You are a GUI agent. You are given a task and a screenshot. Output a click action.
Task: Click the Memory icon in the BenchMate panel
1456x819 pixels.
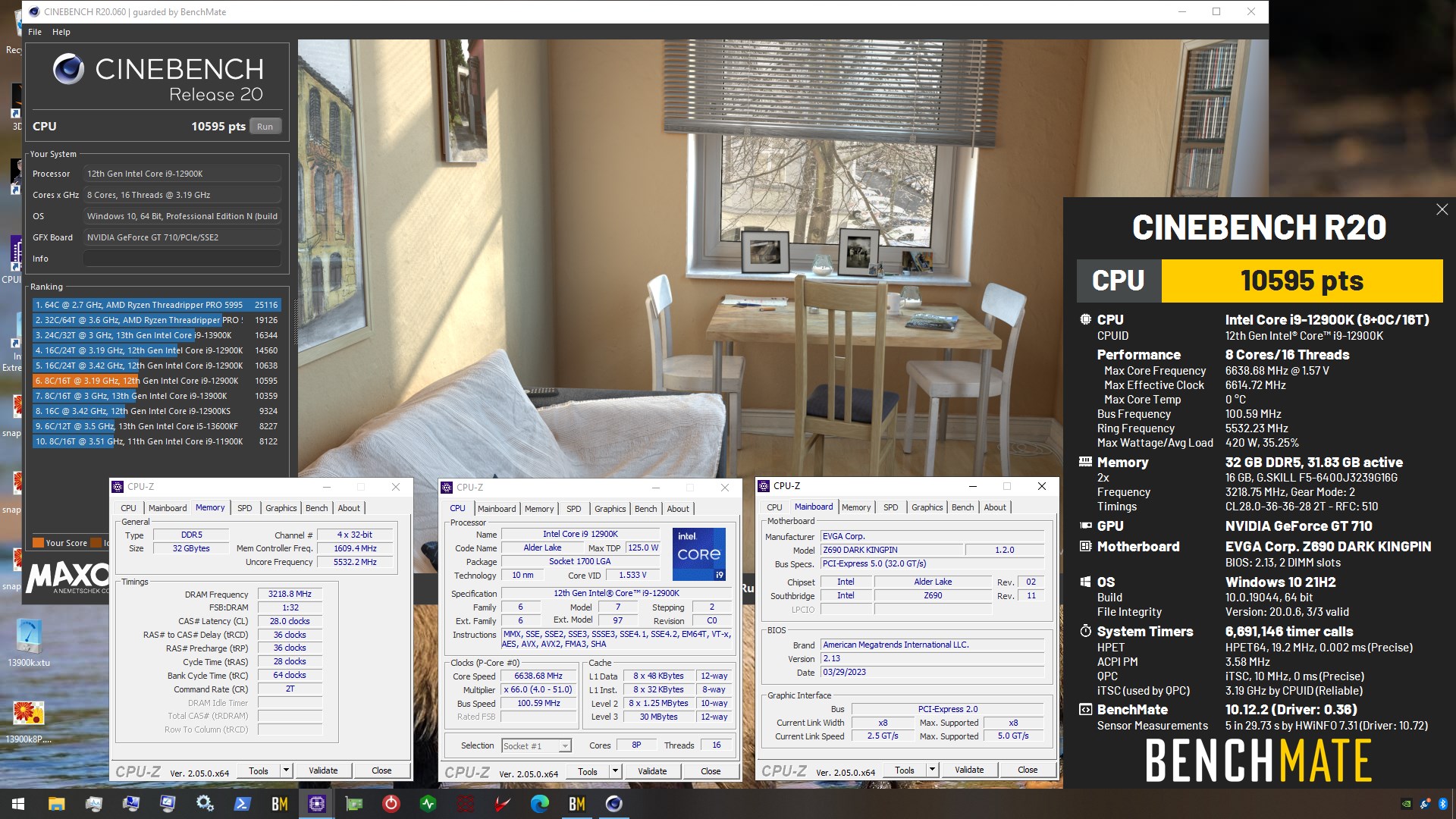(x=1085, y=462)
